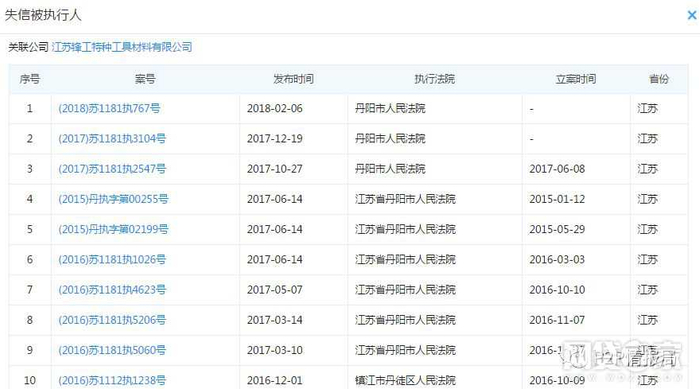
Task: Close the 失信被执行人 dialog
Action: (692, 15)
